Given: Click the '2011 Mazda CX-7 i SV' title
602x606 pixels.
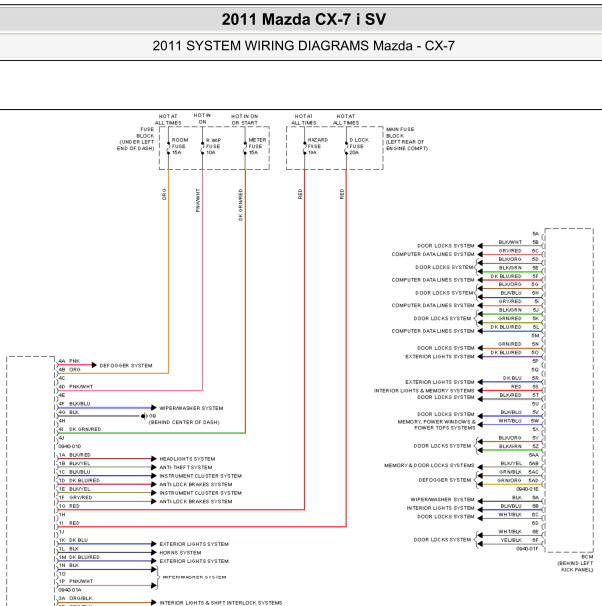Looking at the screenshot, I should point(304,19).
